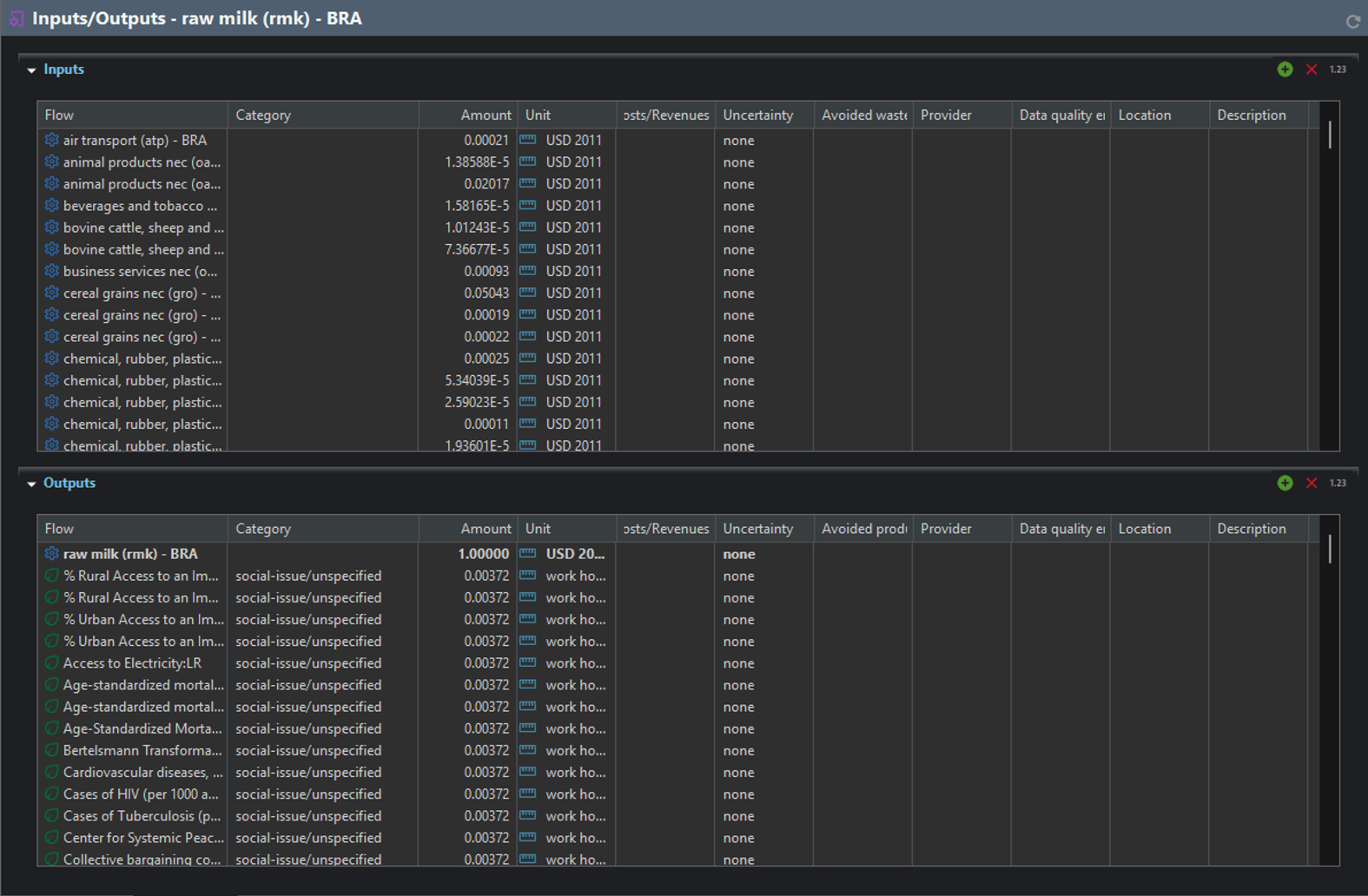
Task: Select the amount 0.00021 for air transport
Action: (x=486, y=140)
